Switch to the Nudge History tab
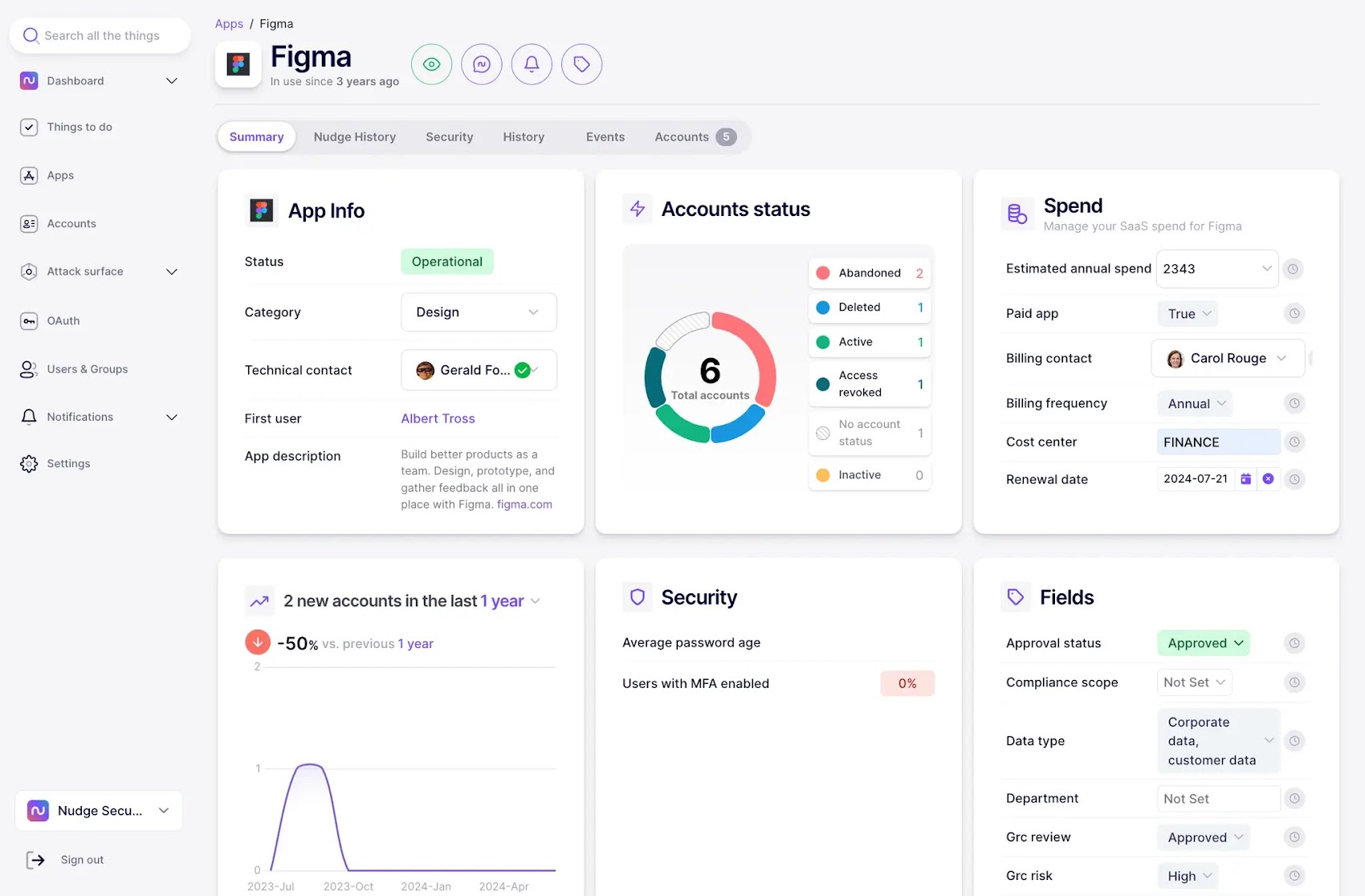The width and height of the screenshot is (1365, 896). tap(354, 137)
